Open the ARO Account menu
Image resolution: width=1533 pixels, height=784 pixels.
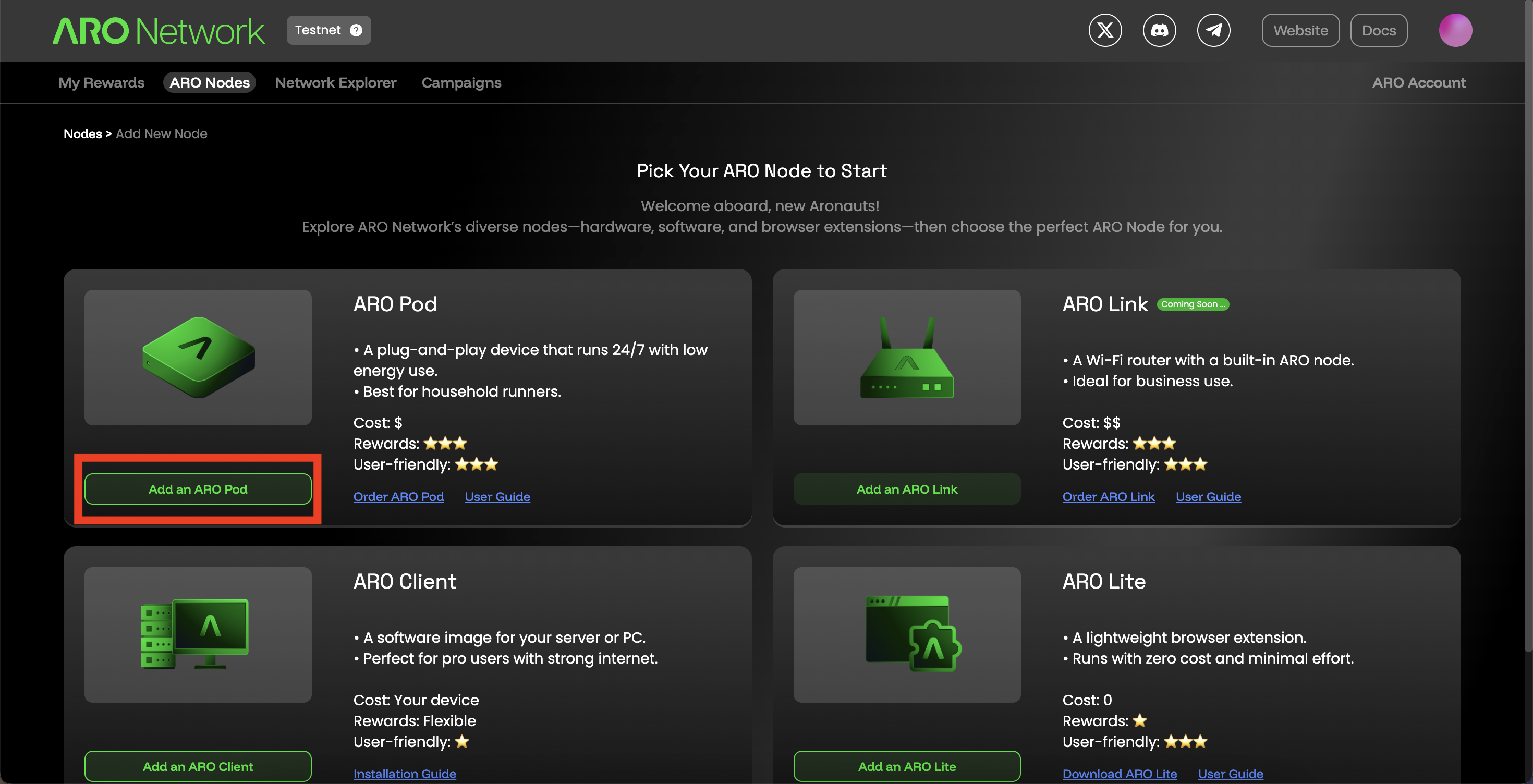point(1419,83)
